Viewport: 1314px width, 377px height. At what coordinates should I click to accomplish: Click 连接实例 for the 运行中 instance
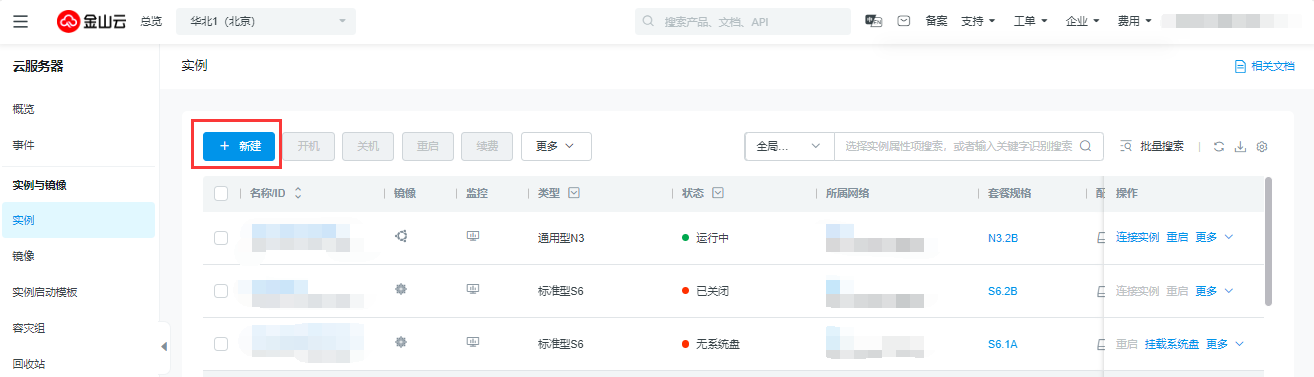tap(1137, 237)
